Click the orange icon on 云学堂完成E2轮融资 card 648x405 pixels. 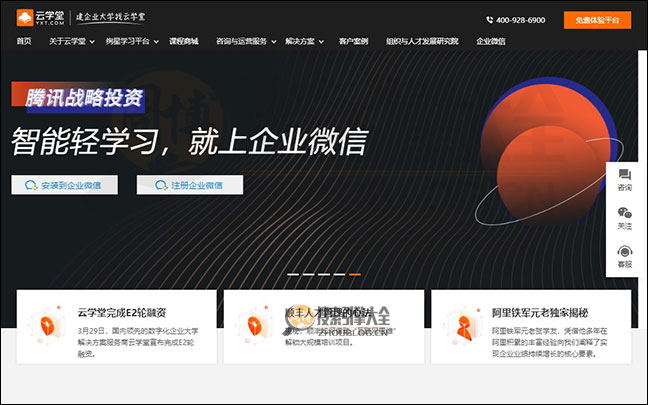[46, 325]
